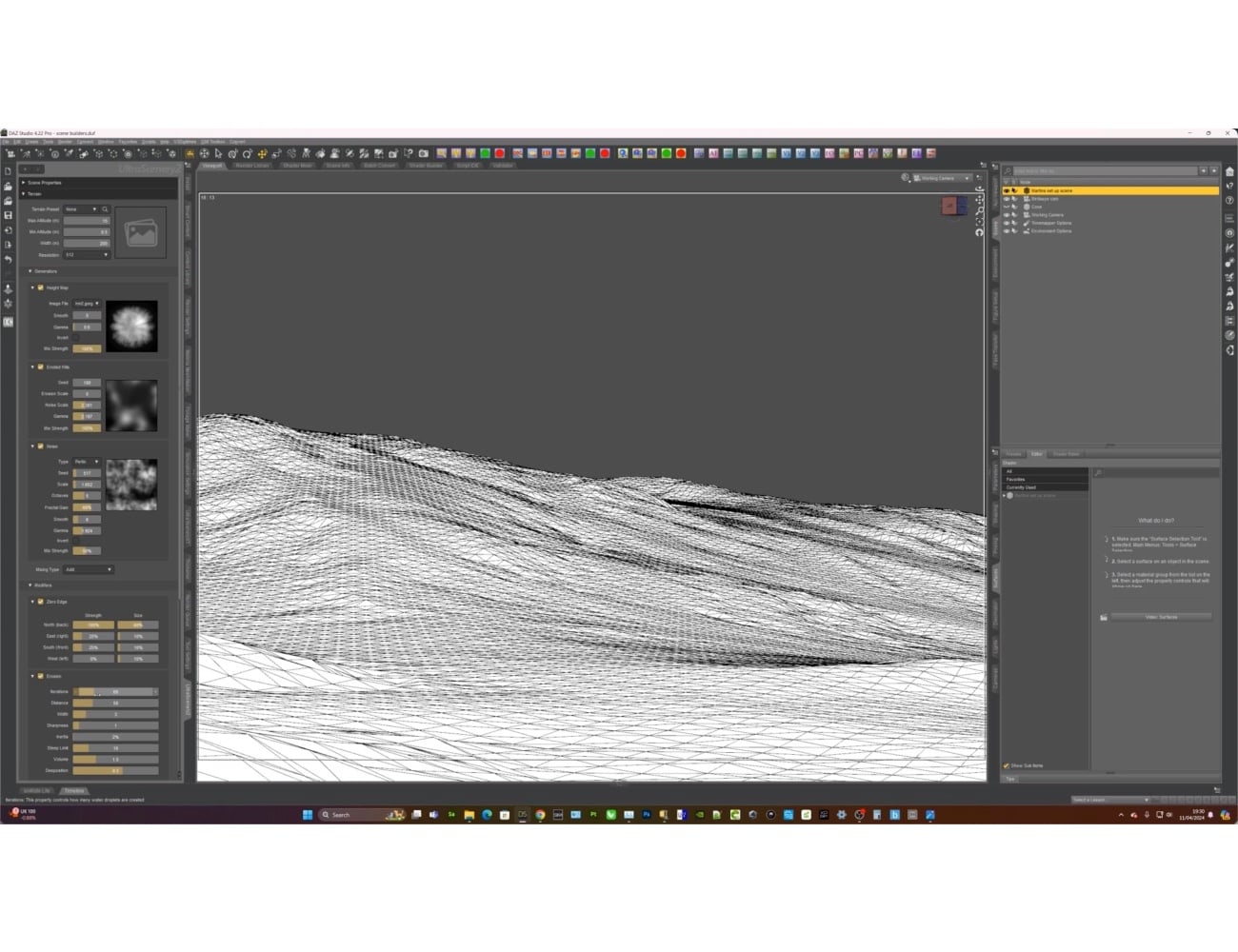Enable the Show Sub Items checkbox
The width and height of the screenshot is (1238, 952).
pyautogui.click(x=1007, y=764)
